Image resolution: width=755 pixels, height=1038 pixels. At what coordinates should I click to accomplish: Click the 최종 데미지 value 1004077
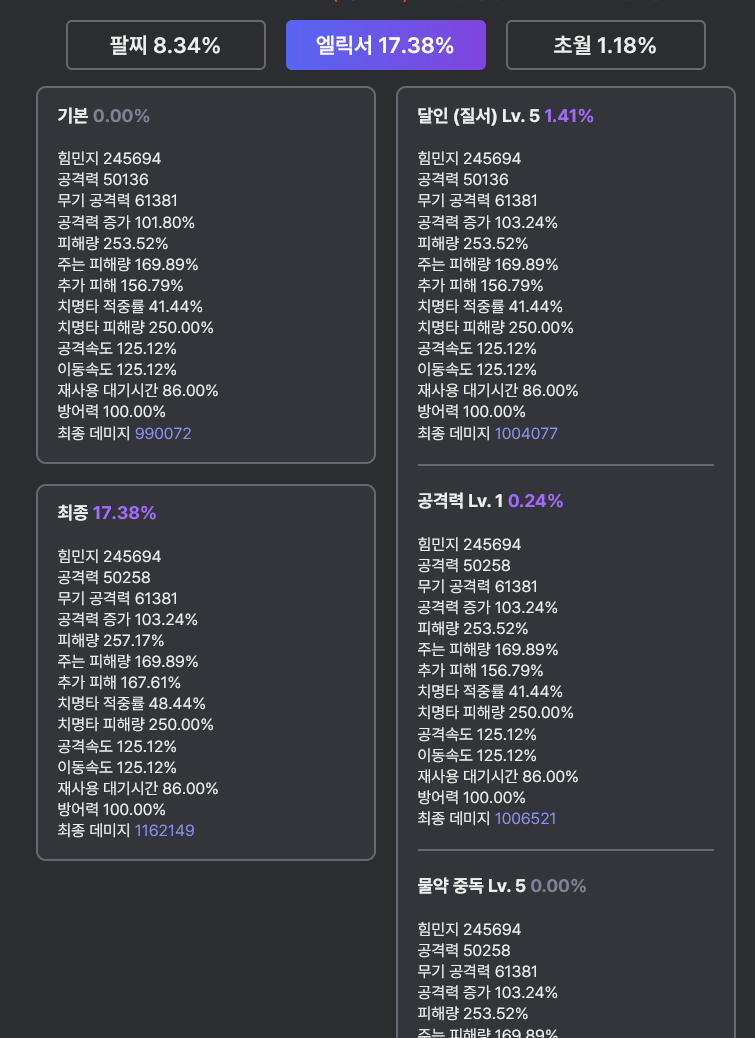click(526, 434)
